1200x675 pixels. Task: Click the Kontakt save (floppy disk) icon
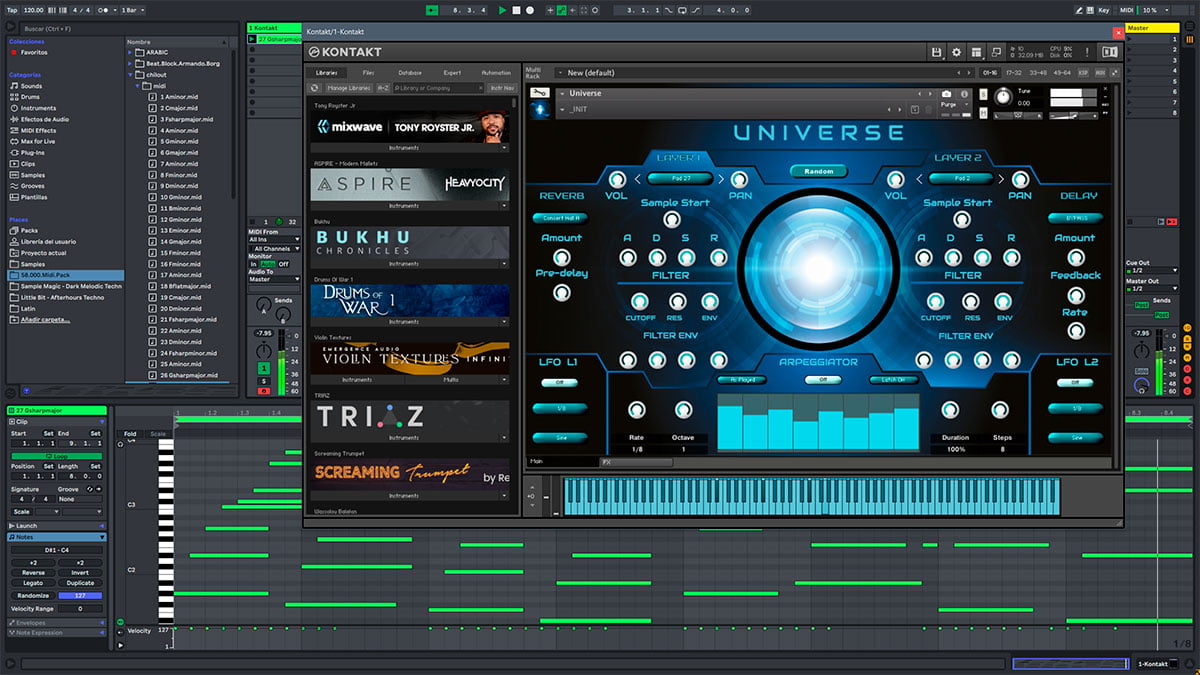pyautogui.click(x=936, y=52)
